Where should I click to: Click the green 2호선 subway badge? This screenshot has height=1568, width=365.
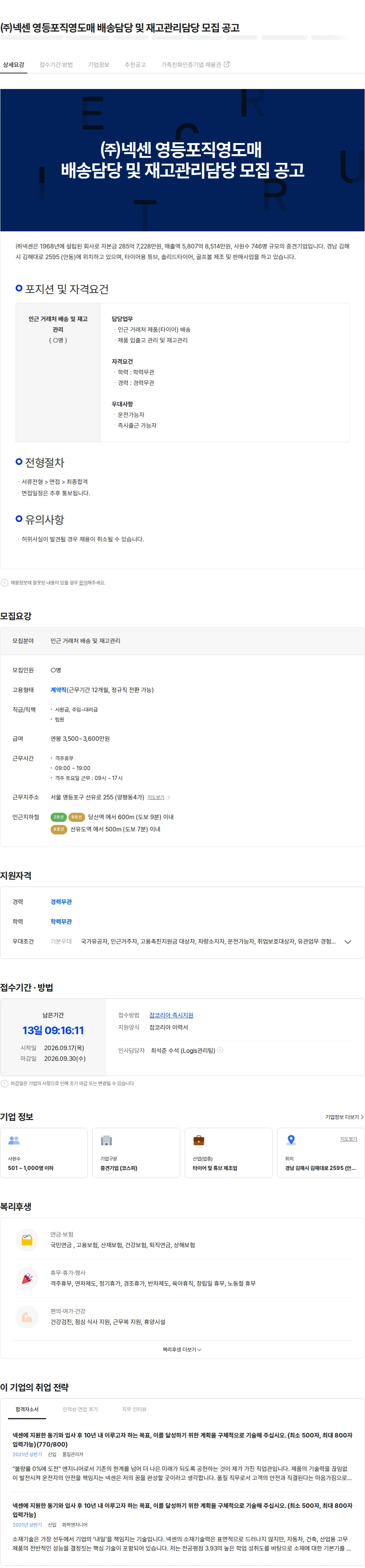59,817
